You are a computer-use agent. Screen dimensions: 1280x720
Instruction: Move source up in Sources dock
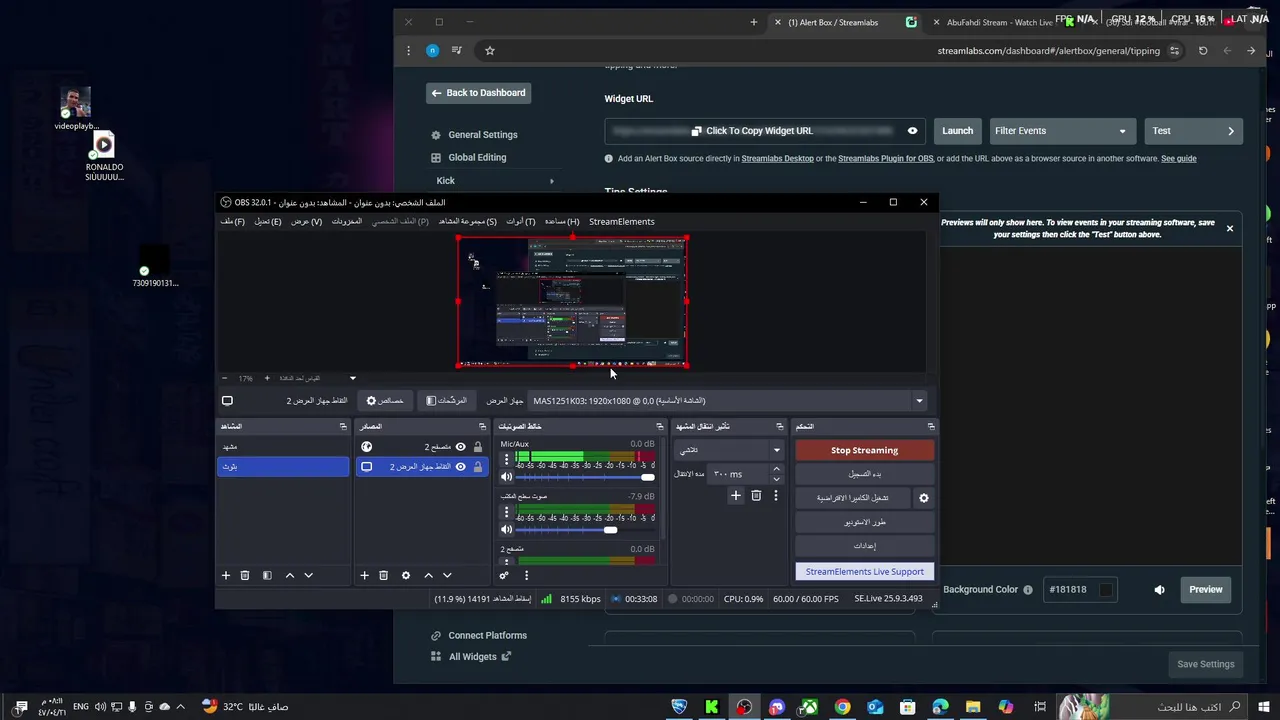[428, 575]
